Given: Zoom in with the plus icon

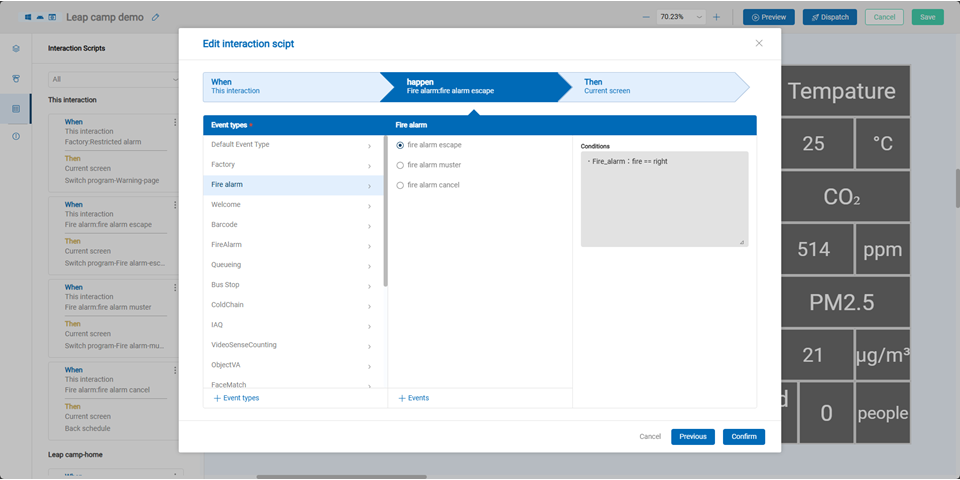Looking at the screenshot, I should pyautogui.click(x=716, y=17).
